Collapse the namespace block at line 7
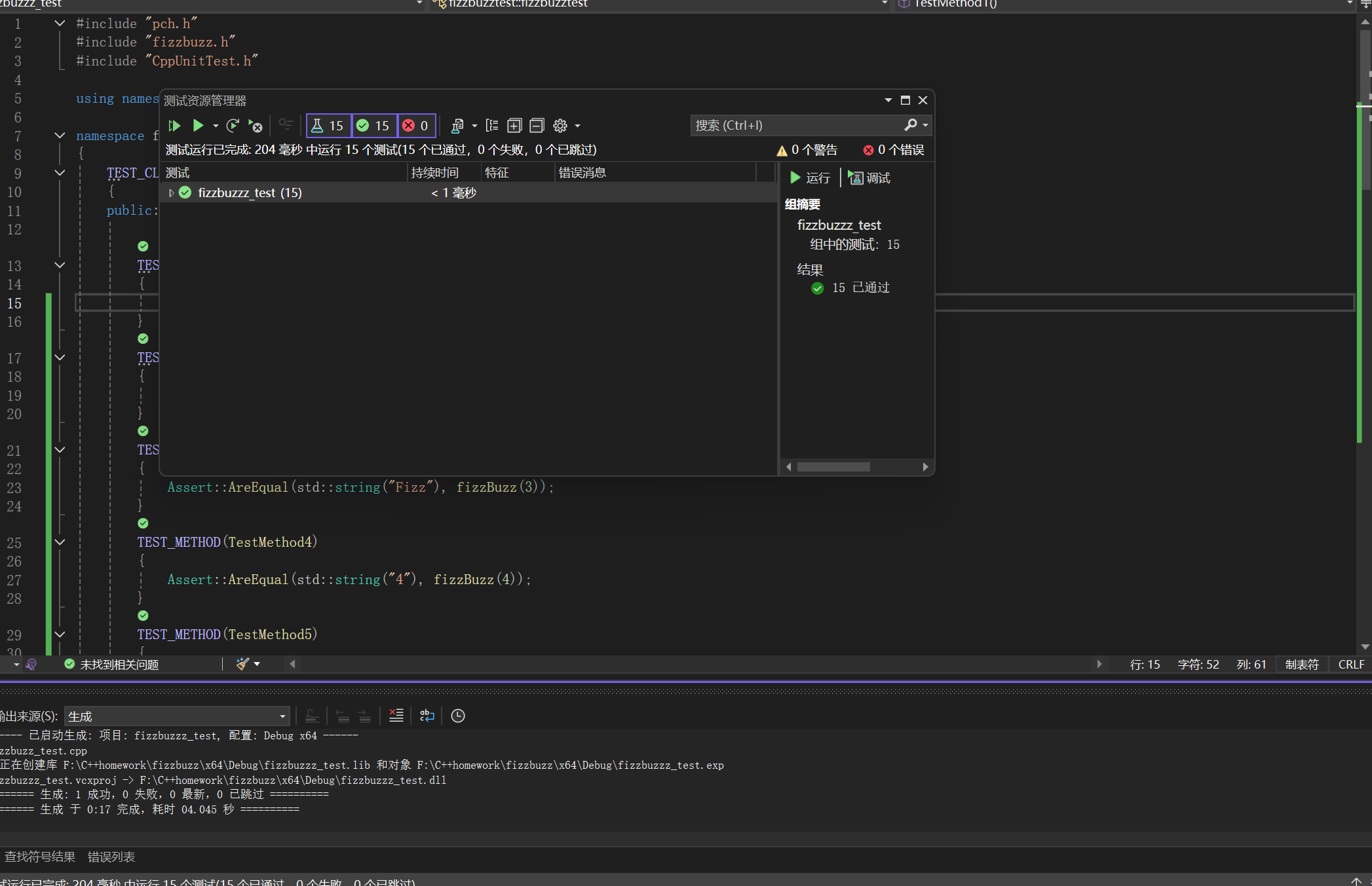The width and height of the screenshot is (1372, 886). point(60,136)
